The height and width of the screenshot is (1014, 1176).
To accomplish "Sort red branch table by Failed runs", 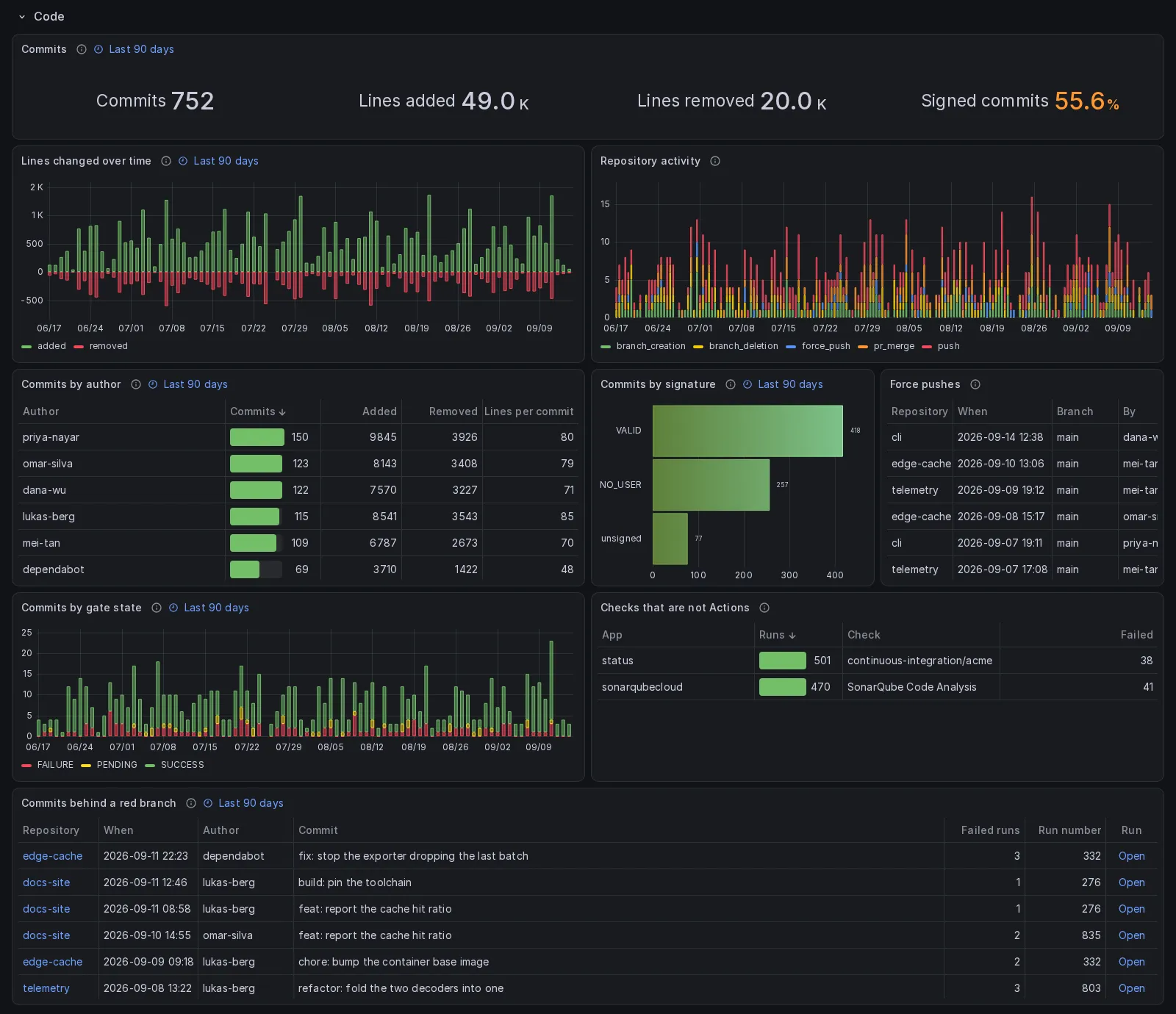I will point(990,830).
